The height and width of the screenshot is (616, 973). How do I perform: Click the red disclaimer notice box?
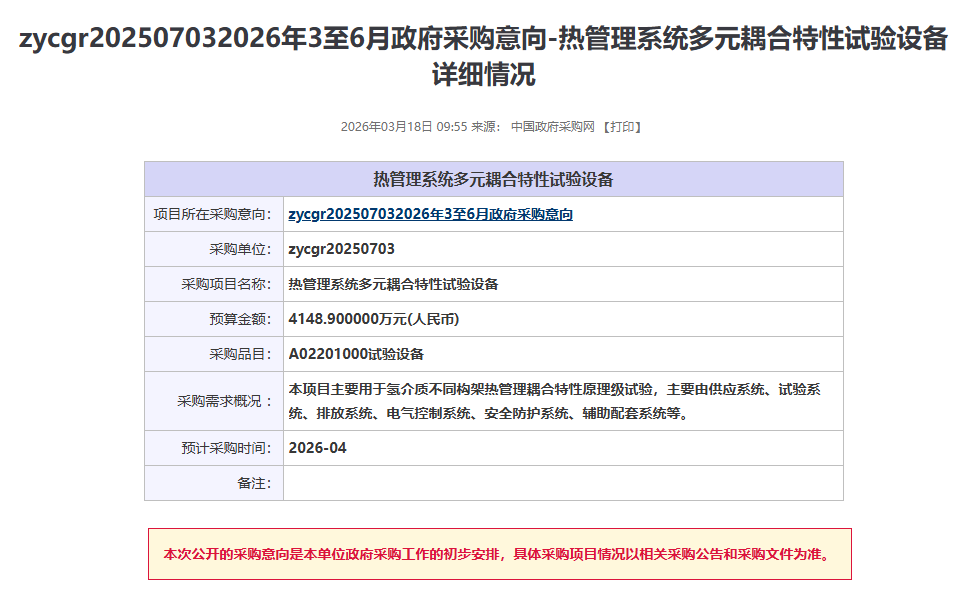click(499, 554)
